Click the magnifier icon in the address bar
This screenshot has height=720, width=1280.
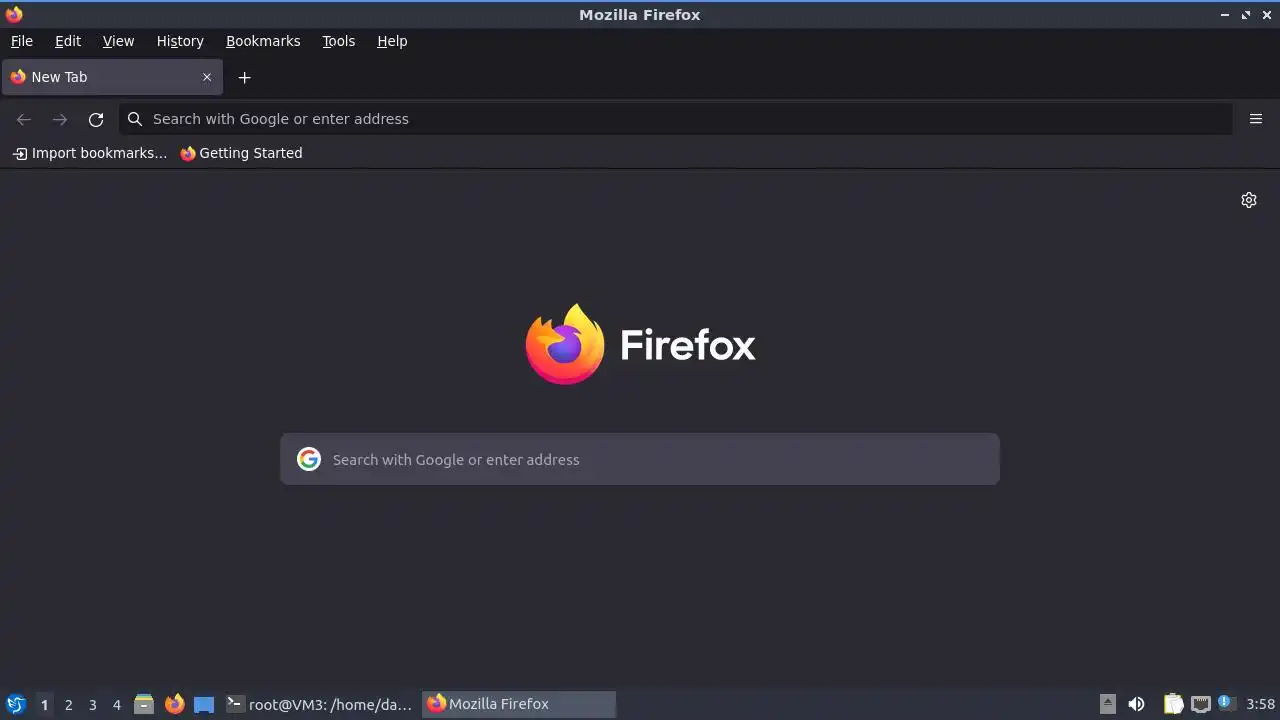coord(135,119)
